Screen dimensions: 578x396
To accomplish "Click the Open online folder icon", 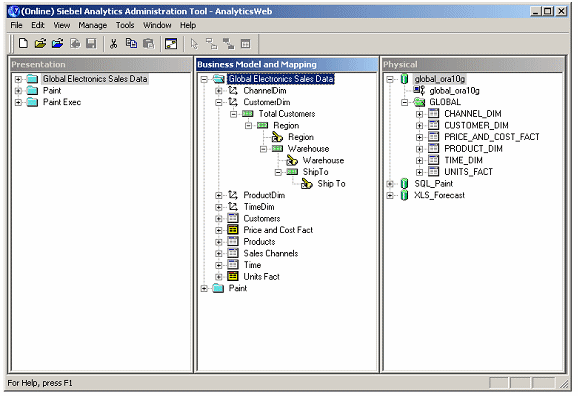I will [x=58, y=44].
